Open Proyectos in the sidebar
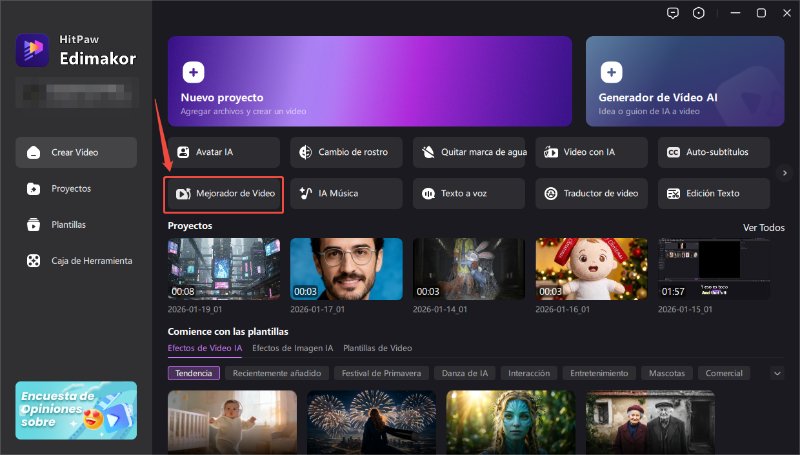 click(x=76, y=189)
